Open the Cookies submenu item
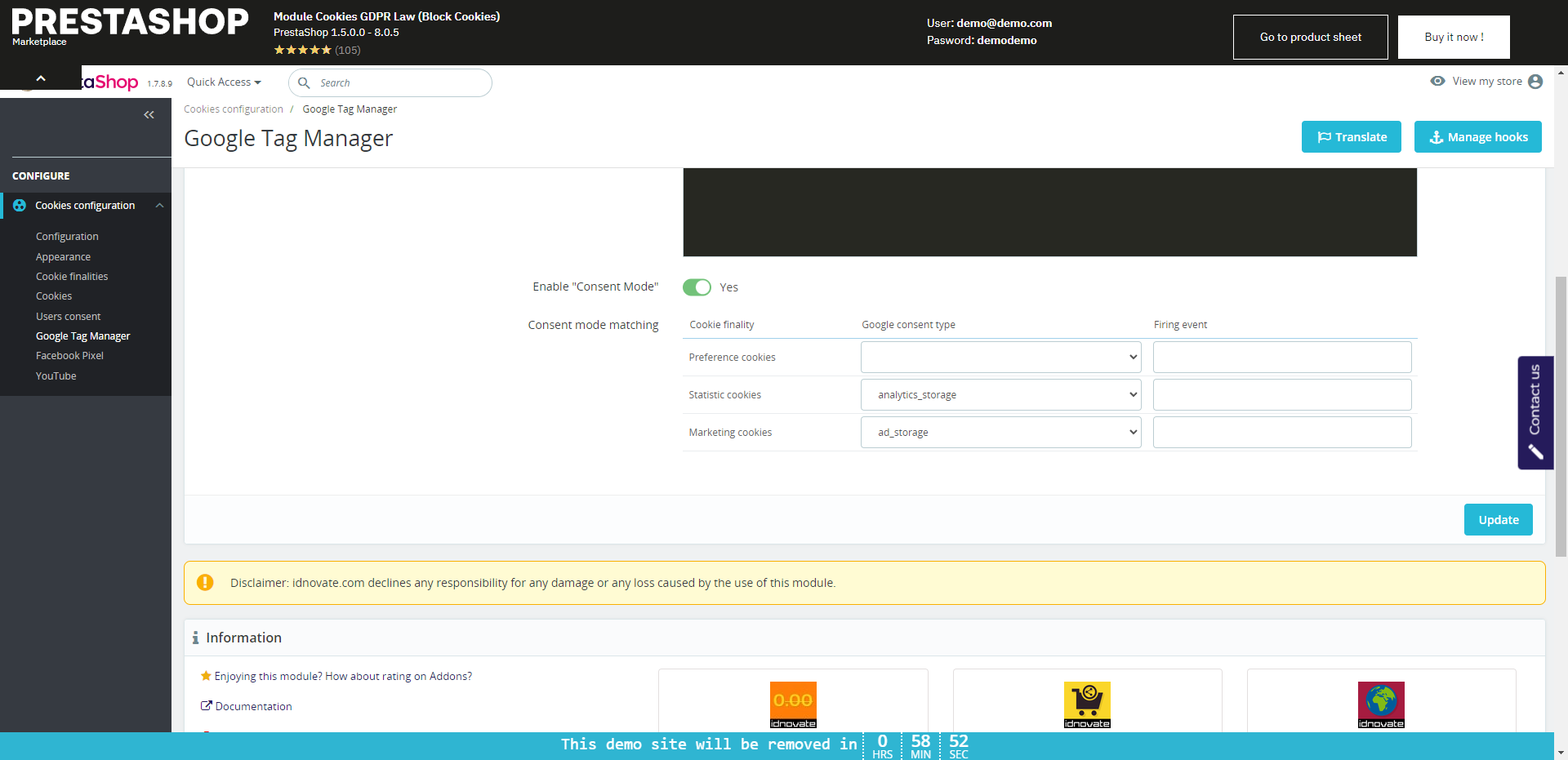The height and width of the screenshot is (760, 1568). point(54,296)
